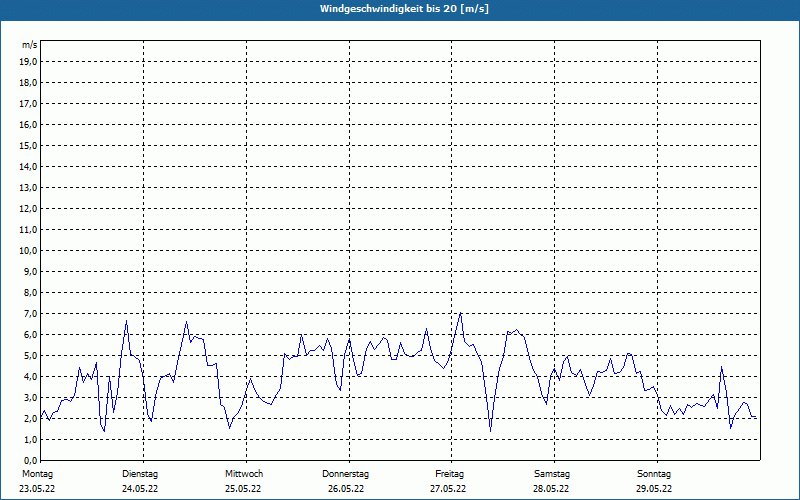This screenshot has width=800, height=500.
Task: Click the 'Donnerstag' day label
Action: tap(345, 474)
